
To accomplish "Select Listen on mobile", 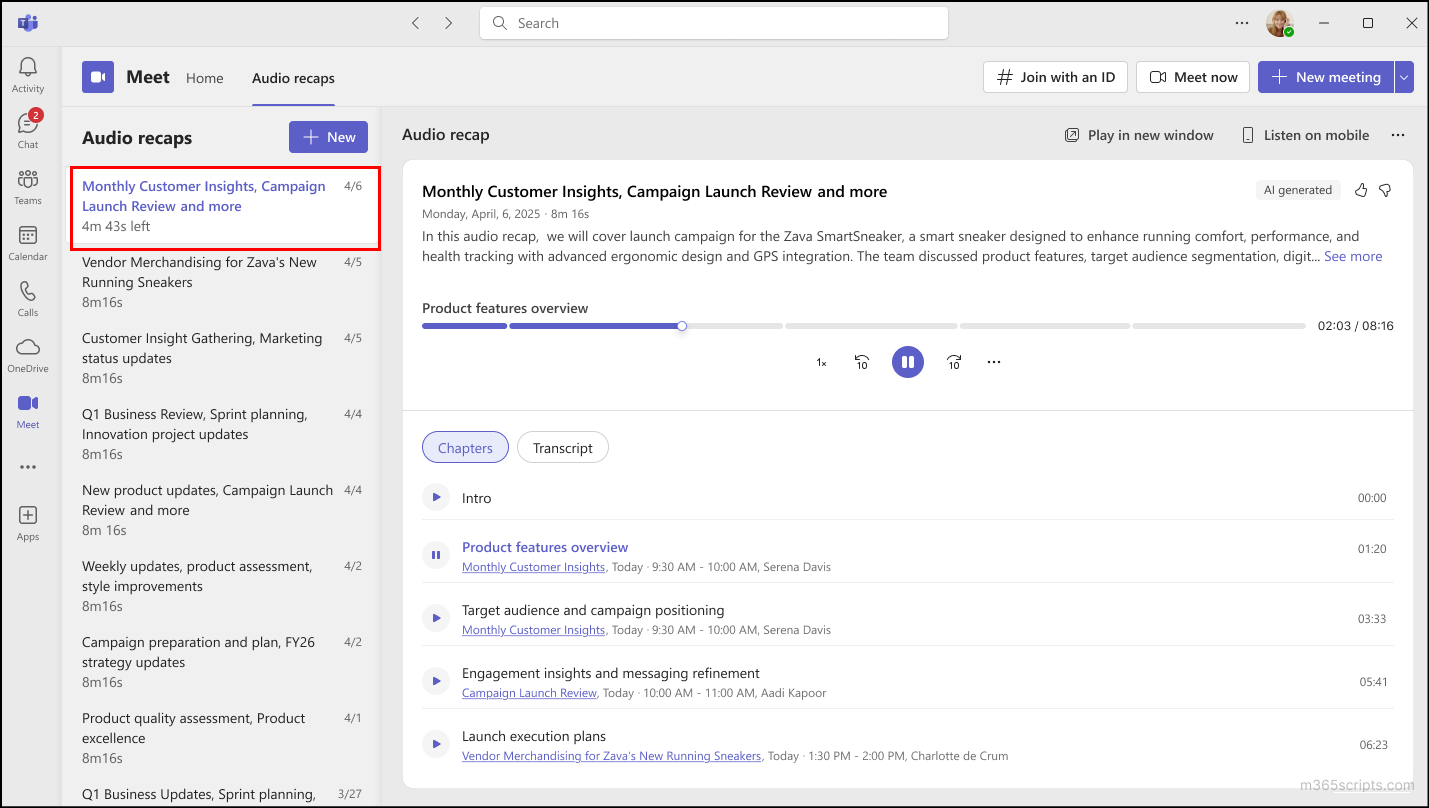I will click(1304, 134).
